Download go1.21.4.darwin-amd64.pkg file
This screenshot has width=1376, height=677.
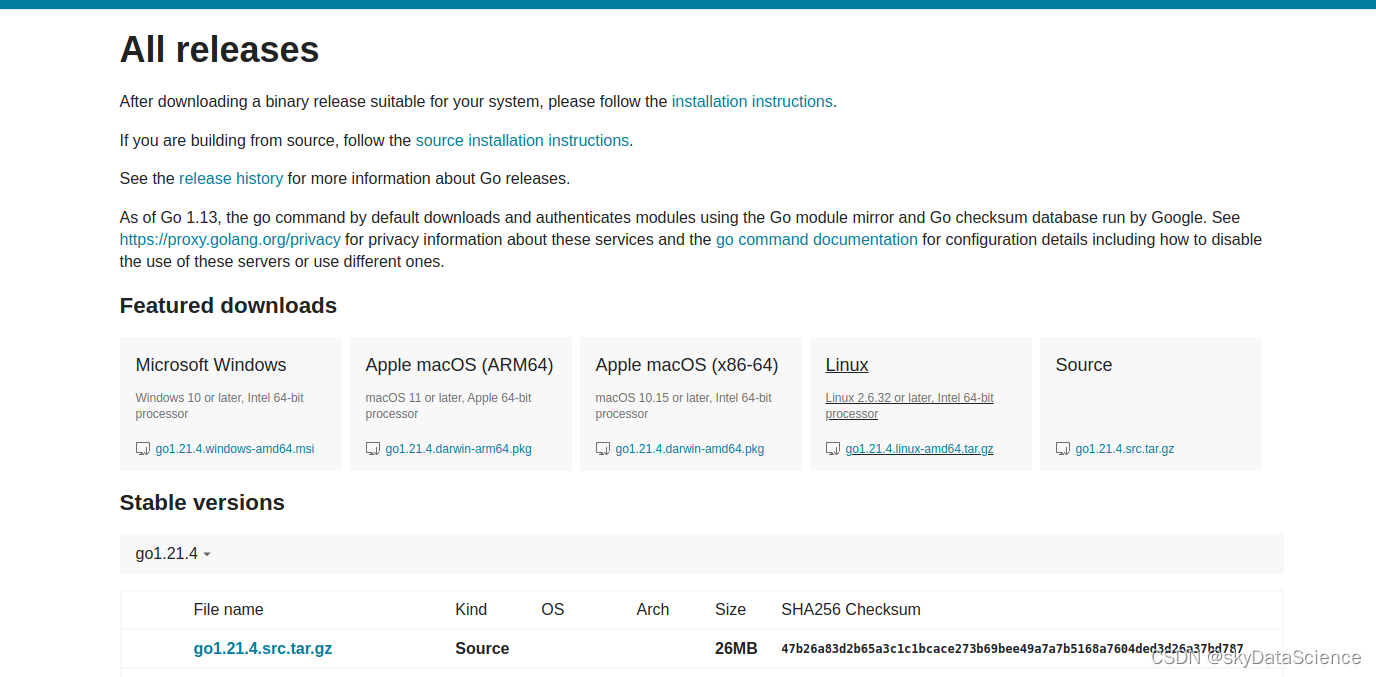(x=690, y=449)
